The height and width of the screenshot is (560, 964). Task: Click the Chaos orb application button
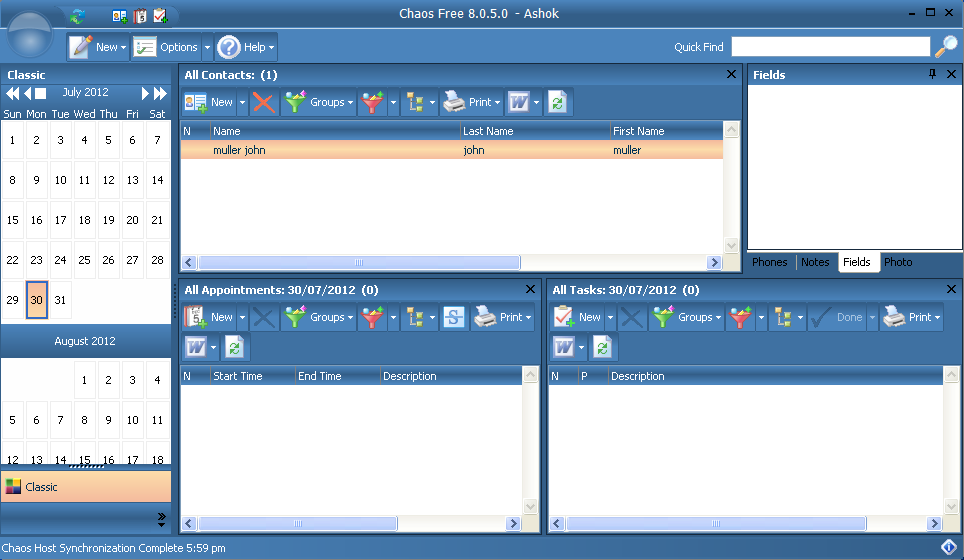(29, 35)
